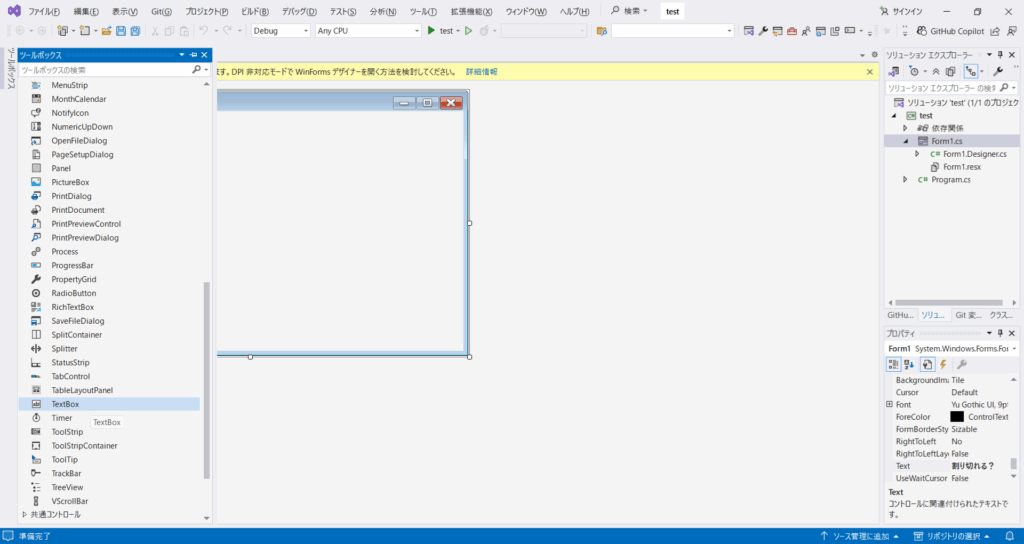Open the ビルド(B) menu
Viewport: 1024px width, 544px height.
pyautogui.click(x=255, y=11)
